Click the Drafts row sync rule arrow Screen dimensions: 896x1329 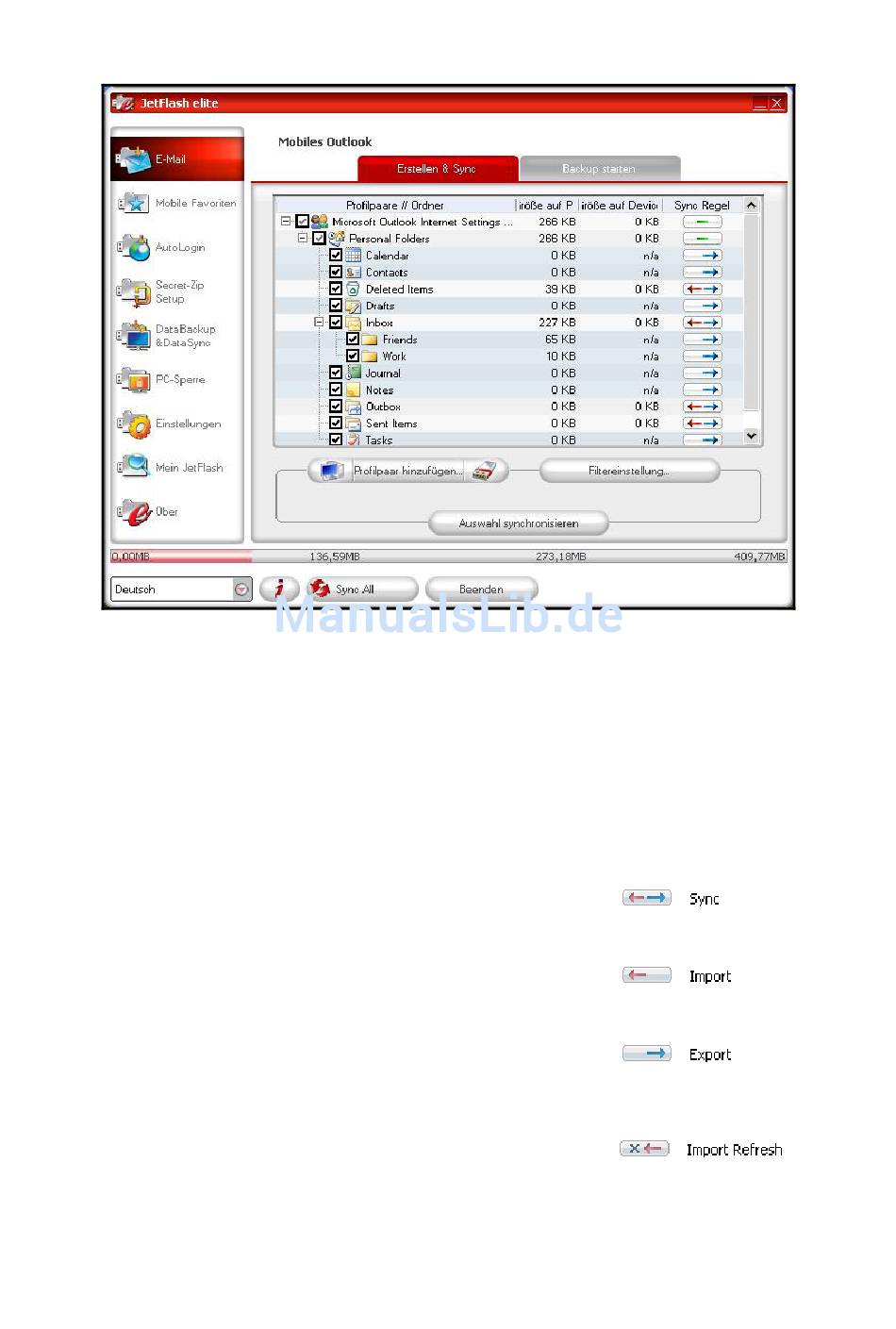tap(703, 306)
